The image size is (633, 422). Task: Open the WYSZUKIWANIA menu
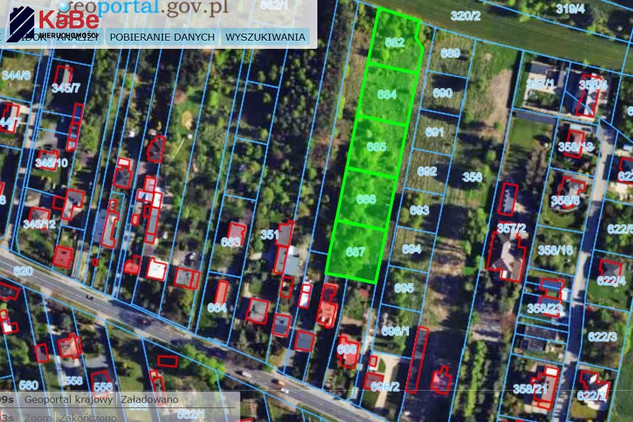[x=265, y=37]
